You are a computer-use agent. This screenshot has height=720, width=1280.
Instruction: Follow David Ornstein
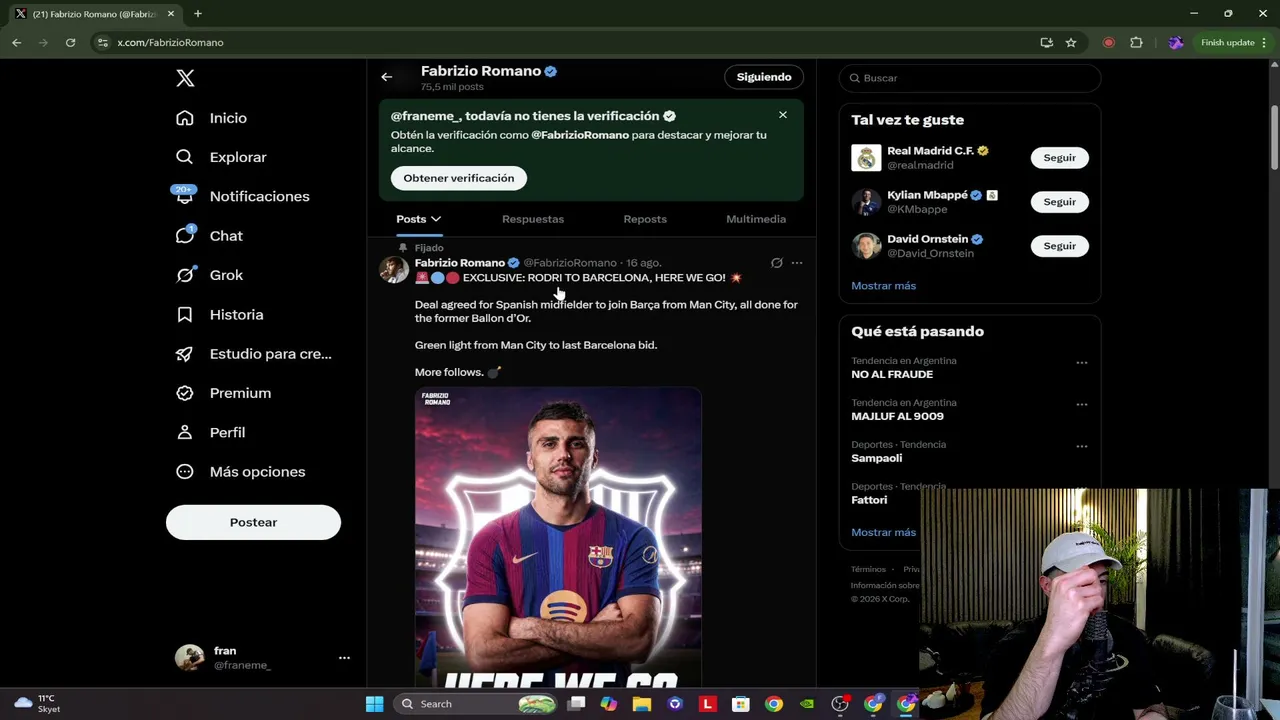click(x=1059, y=246)
